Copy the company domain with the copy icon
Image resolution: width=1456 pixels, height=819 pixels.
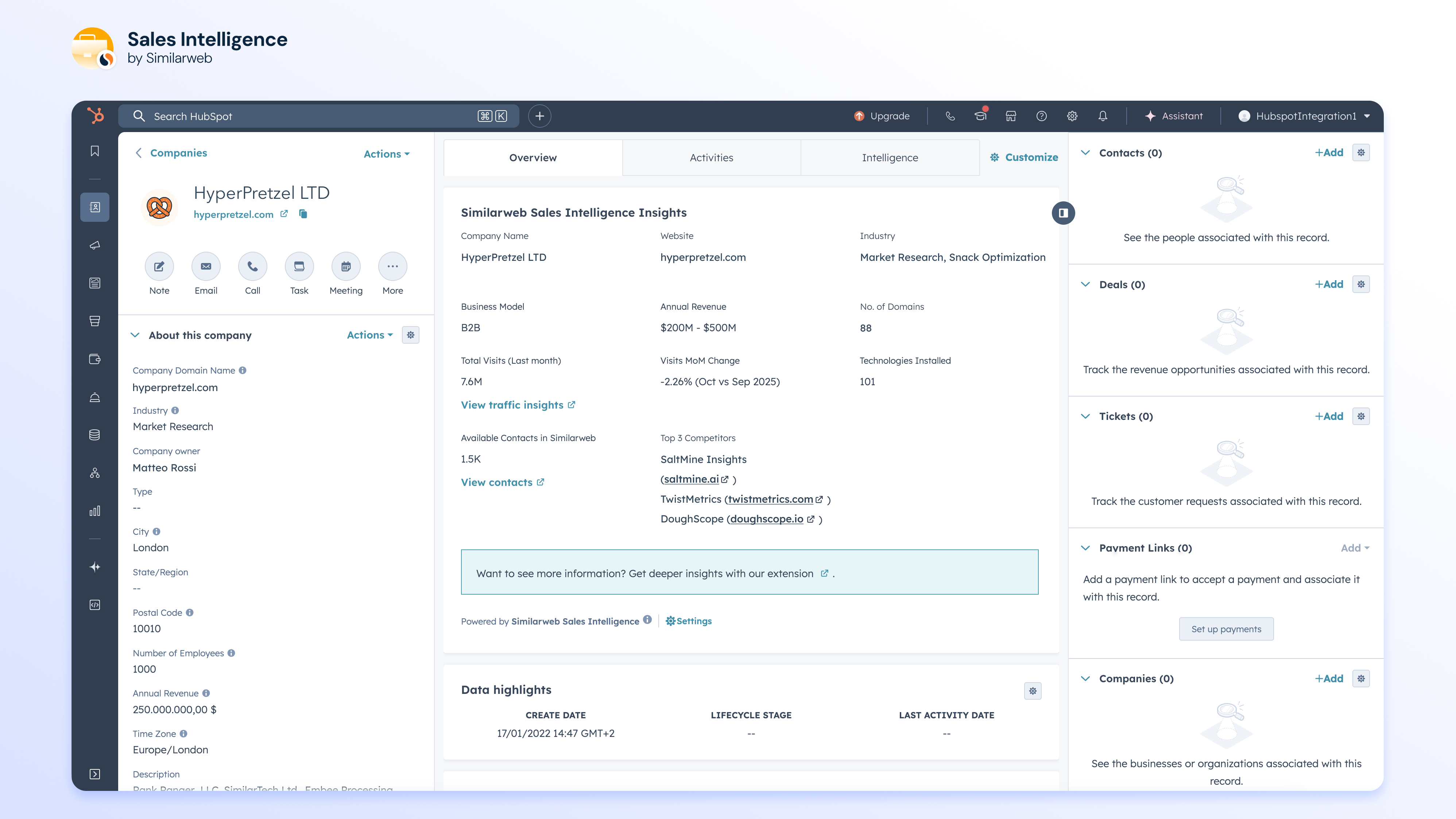click(303, 214)
